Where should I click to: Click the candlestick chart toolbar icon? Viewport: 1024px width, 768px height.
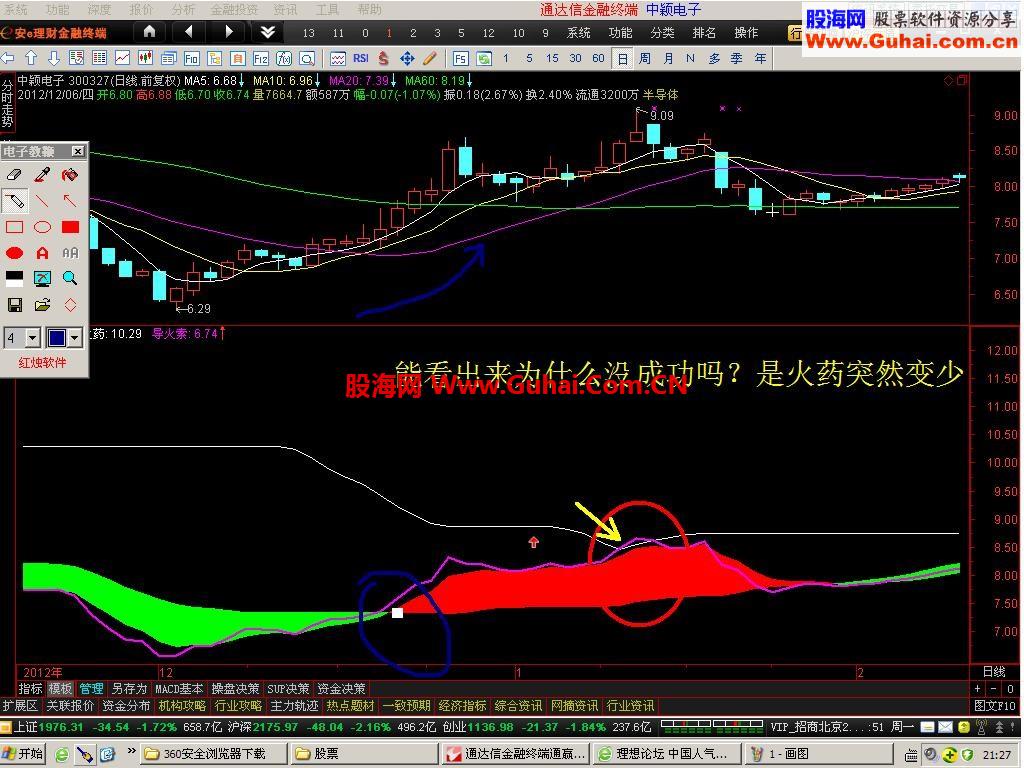coord(145,59)
